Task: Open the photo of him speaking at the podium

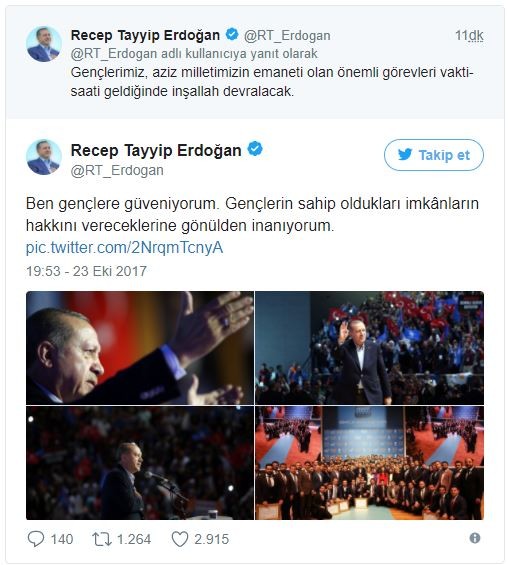Action: [140, 463]
